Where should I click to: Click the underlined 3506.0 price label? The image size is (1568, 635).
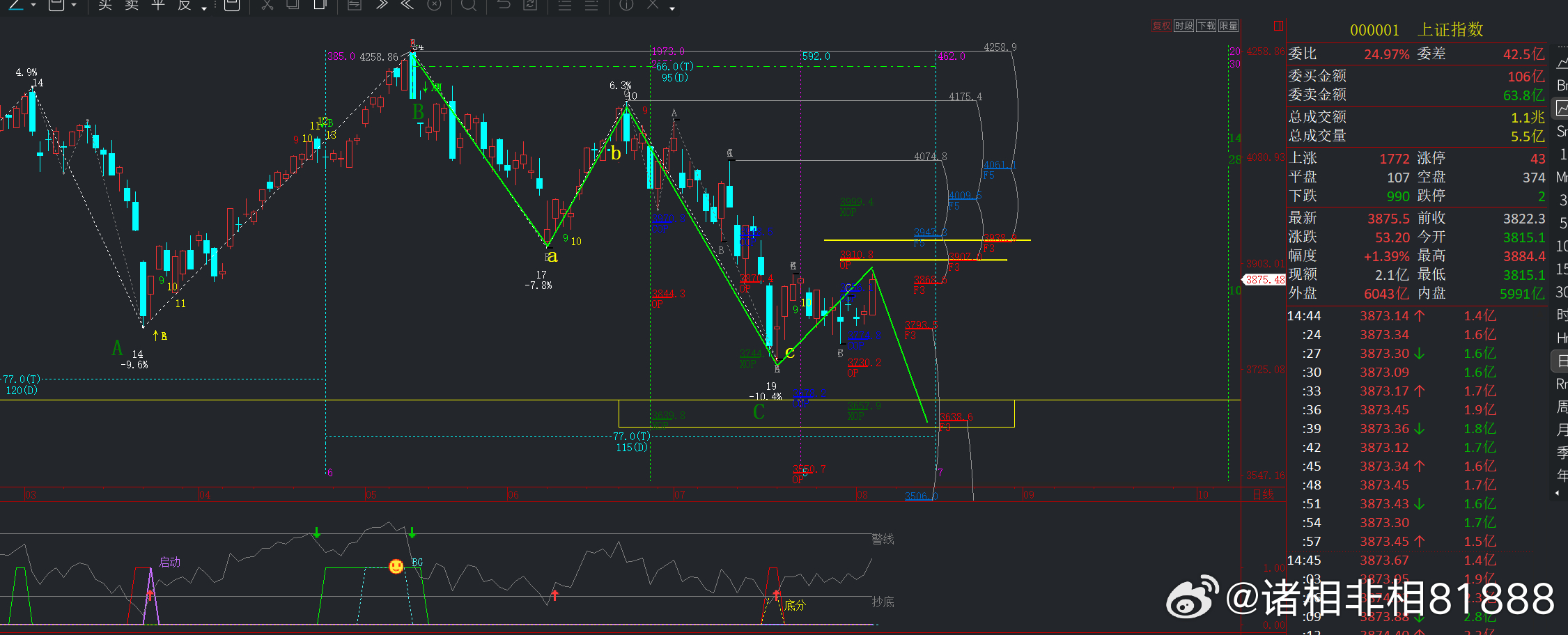921,496
